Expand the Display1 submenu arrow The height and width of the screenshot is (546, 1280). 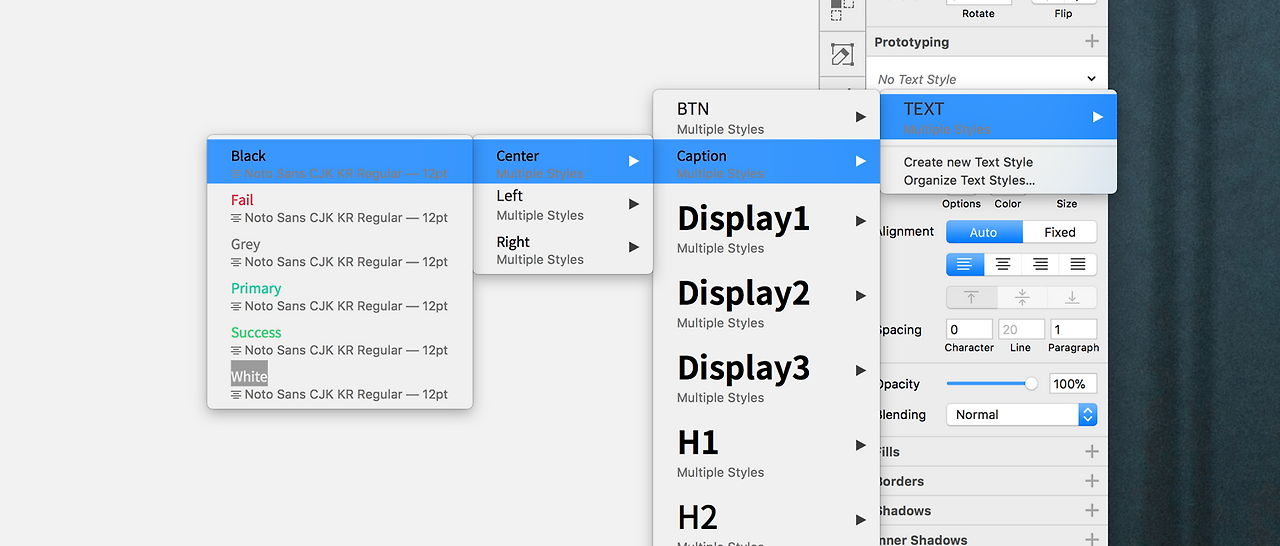coord(860,221)
